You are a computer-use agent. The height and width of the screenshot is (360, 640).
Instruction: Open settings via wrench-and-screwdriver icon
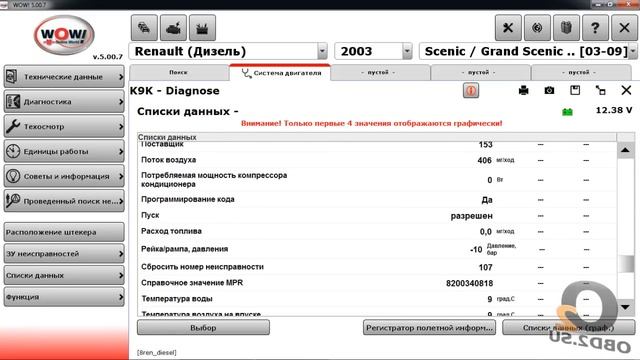pos(508,28)
